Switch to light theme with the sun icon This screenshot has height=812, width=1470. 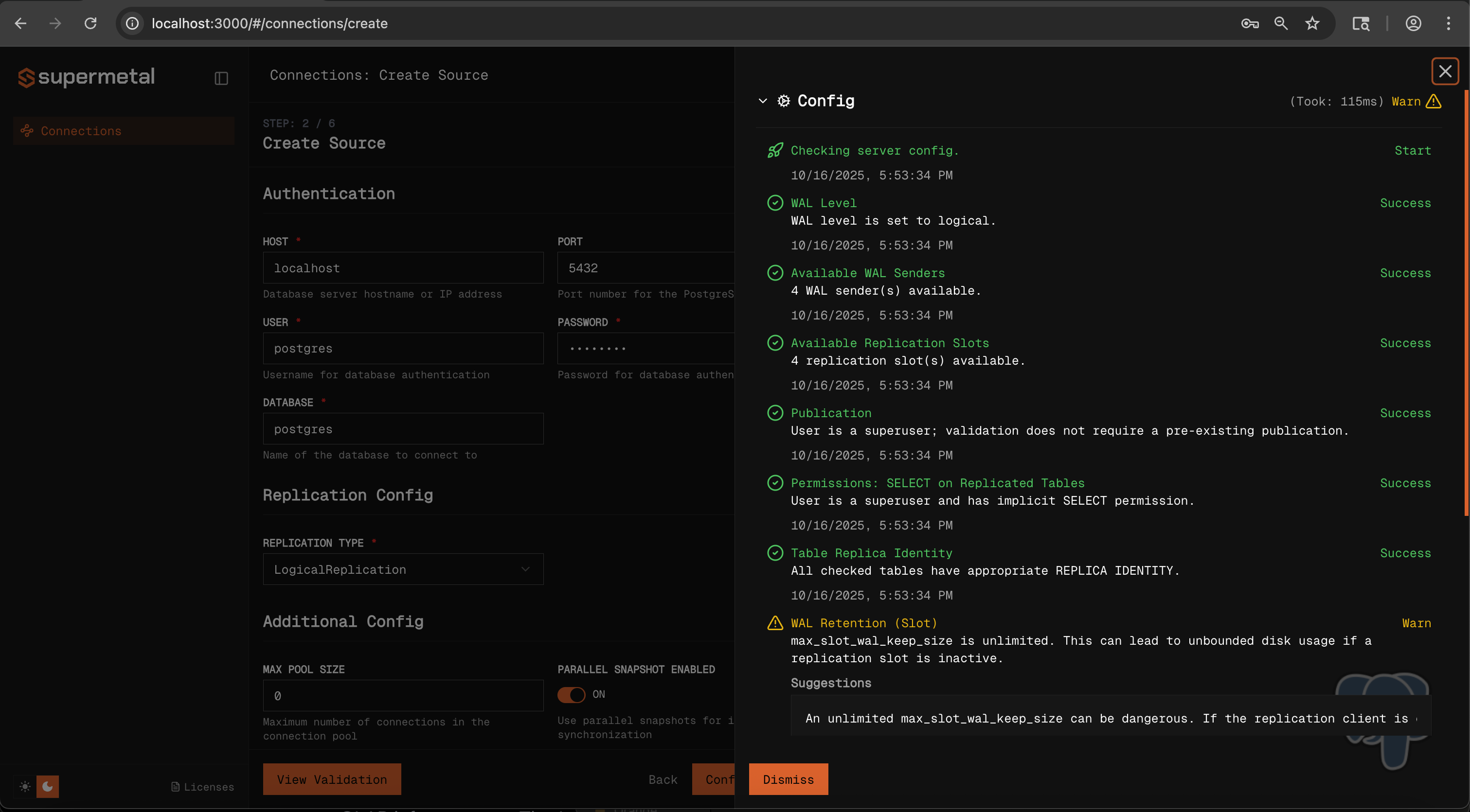coord(25,786)
